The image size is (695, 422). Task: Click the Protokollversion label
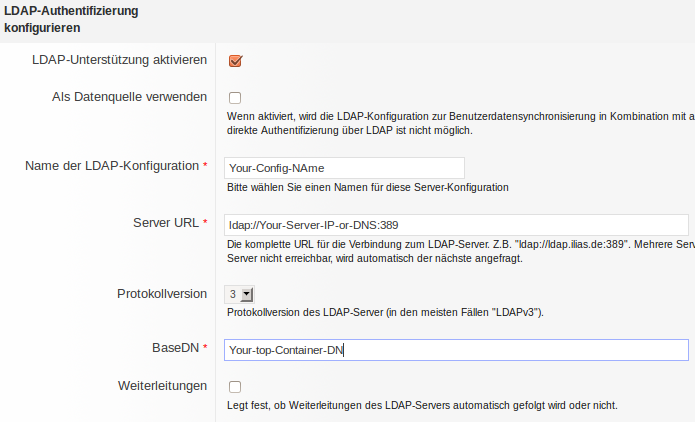pos(162,294)
